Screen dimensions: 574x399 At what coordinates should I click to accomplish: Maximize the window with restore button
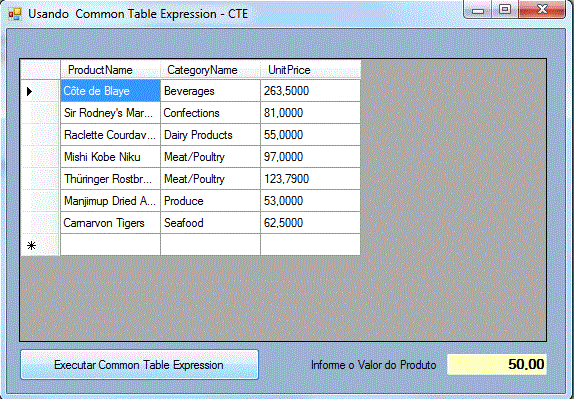pyautogui.click(x=505, y=9)
